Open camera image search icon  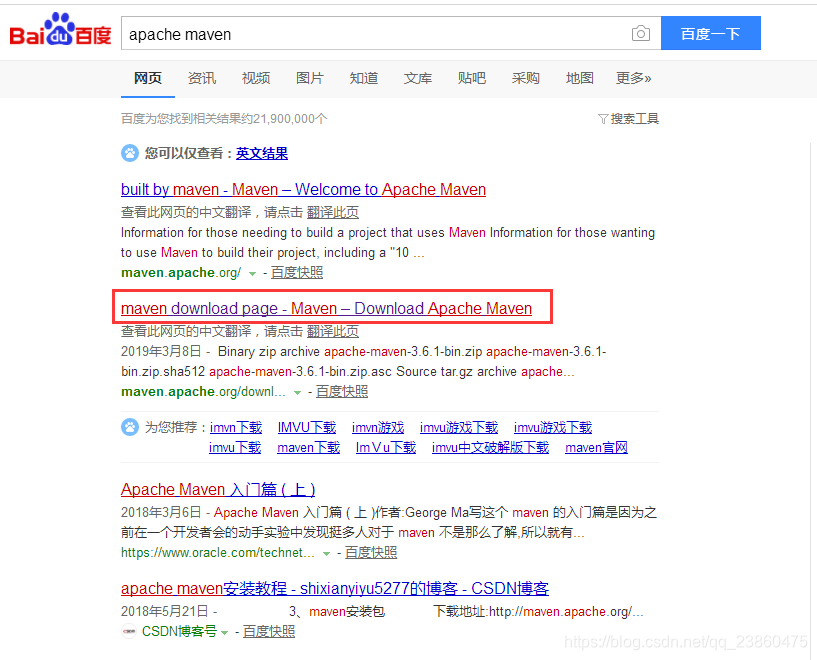point(640,34)
